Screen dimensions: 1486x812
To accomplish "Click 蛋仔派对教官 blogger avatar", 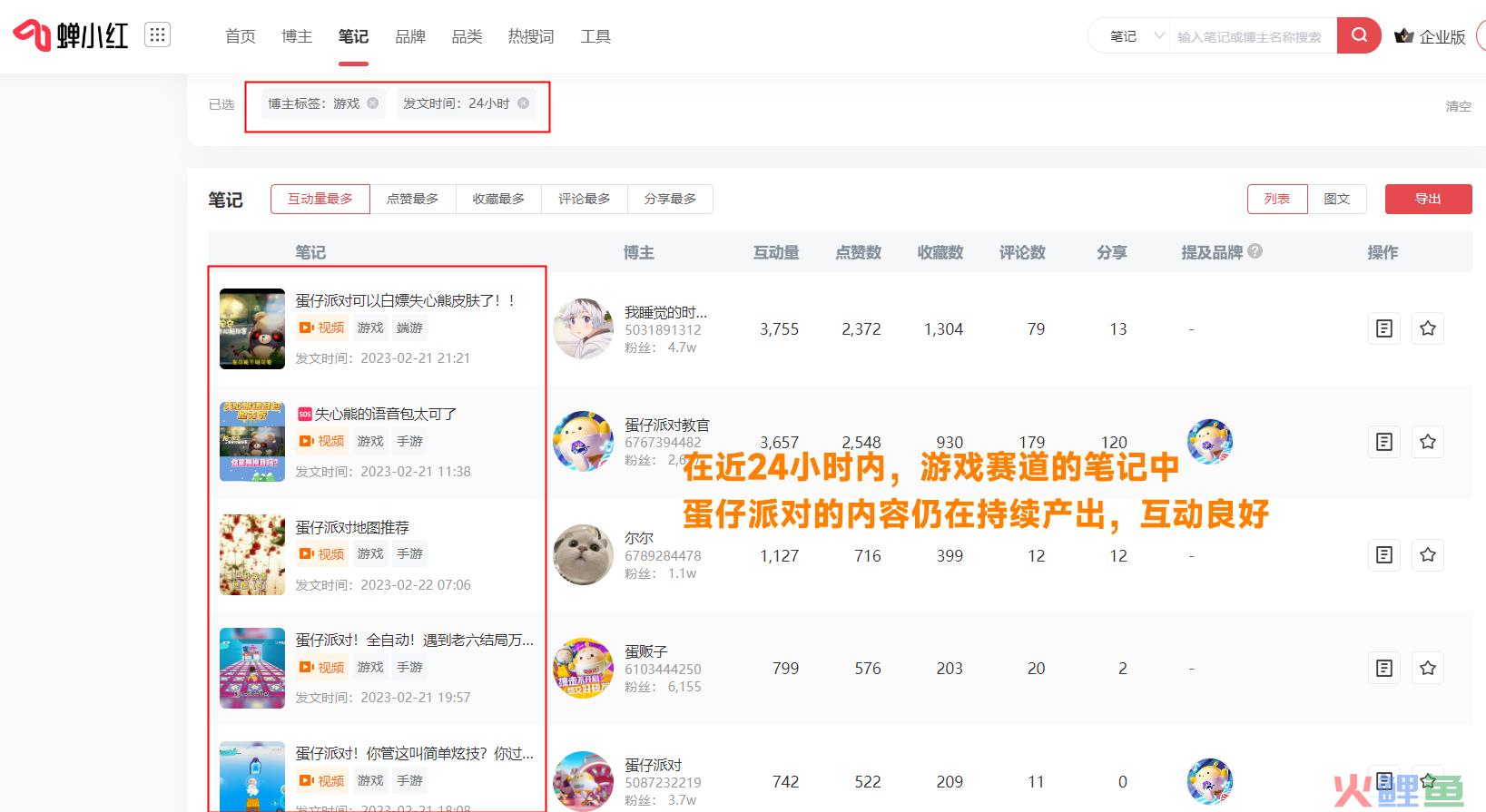I will [x=583, y=441].
